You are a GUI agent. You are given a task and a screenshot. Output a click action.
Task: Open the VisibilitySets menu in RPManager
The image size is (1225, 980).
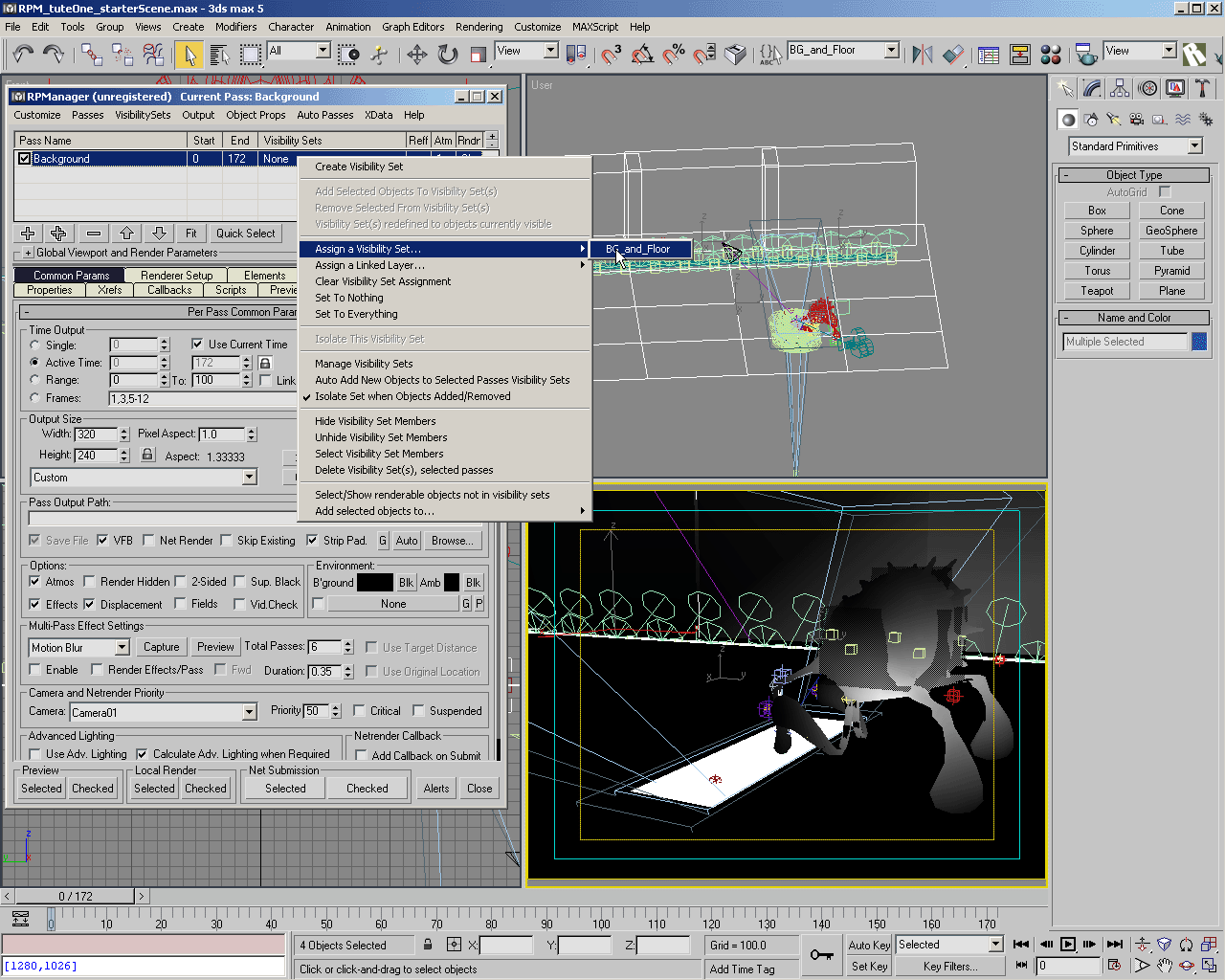143,115
